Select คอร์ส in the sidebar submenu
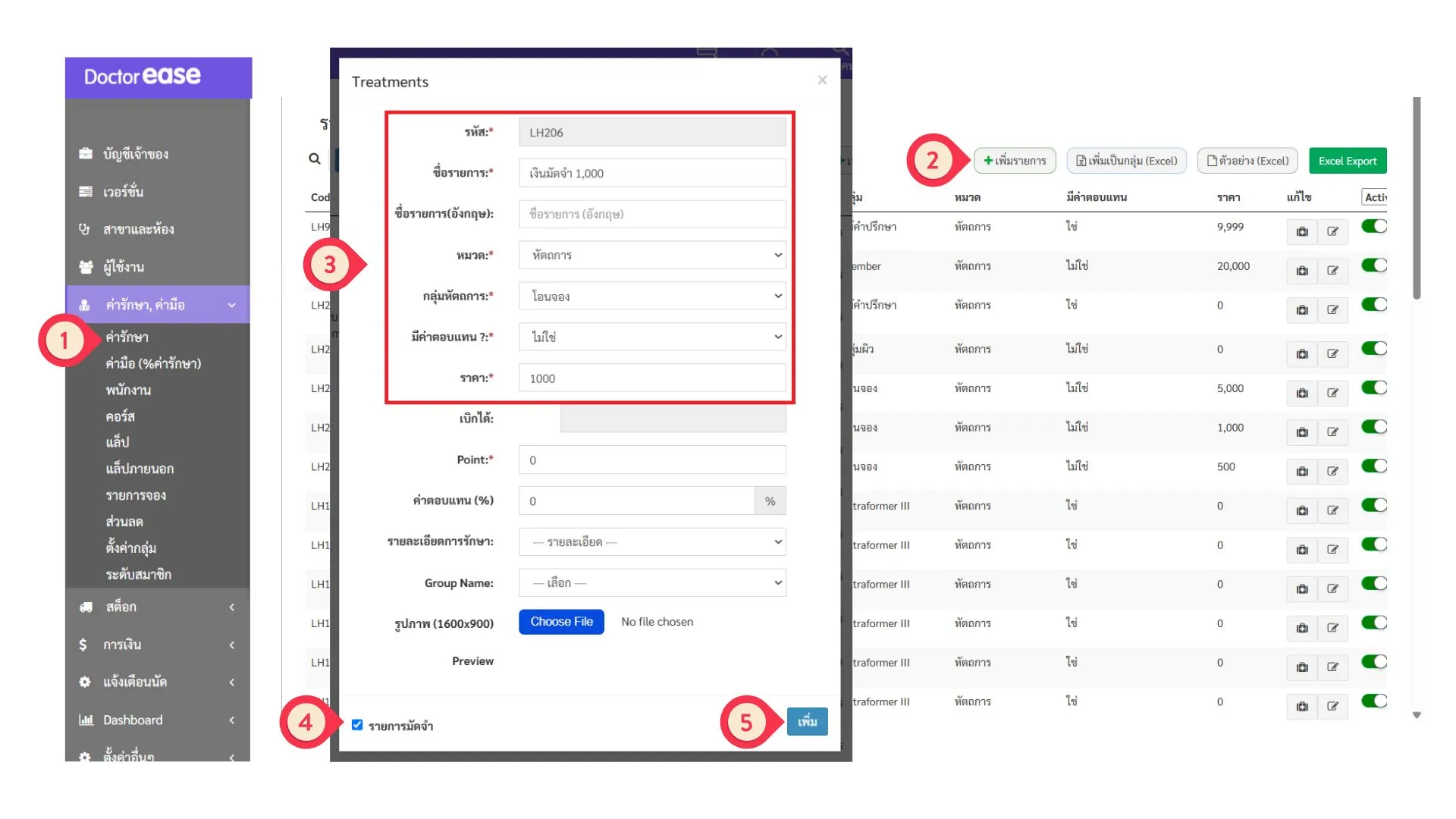 [x=121, y=416]
